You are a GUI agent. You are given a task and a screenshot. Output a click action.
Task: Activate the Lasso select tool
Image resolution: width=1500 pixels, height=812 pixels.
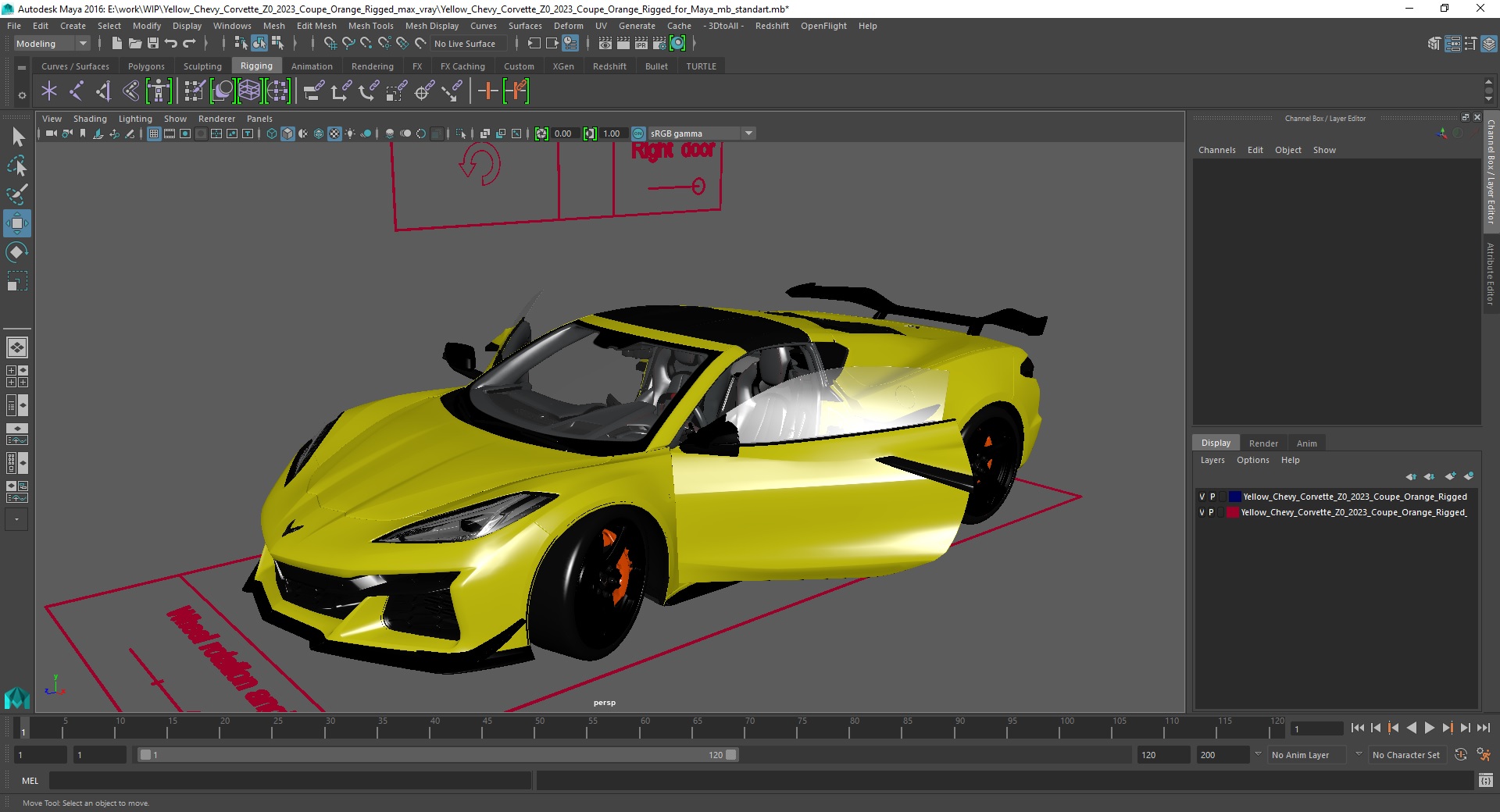point(17,166)
